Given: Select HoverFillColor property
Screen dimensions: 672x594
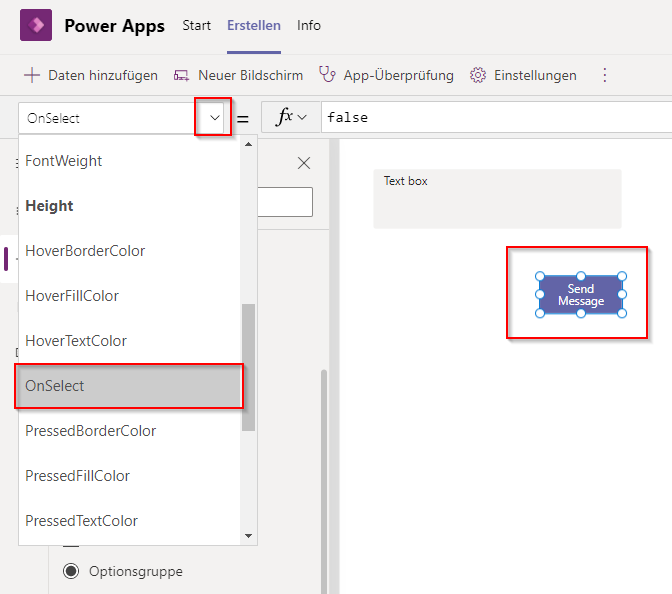Looking at the screenshot, I should tap(129, 296).
